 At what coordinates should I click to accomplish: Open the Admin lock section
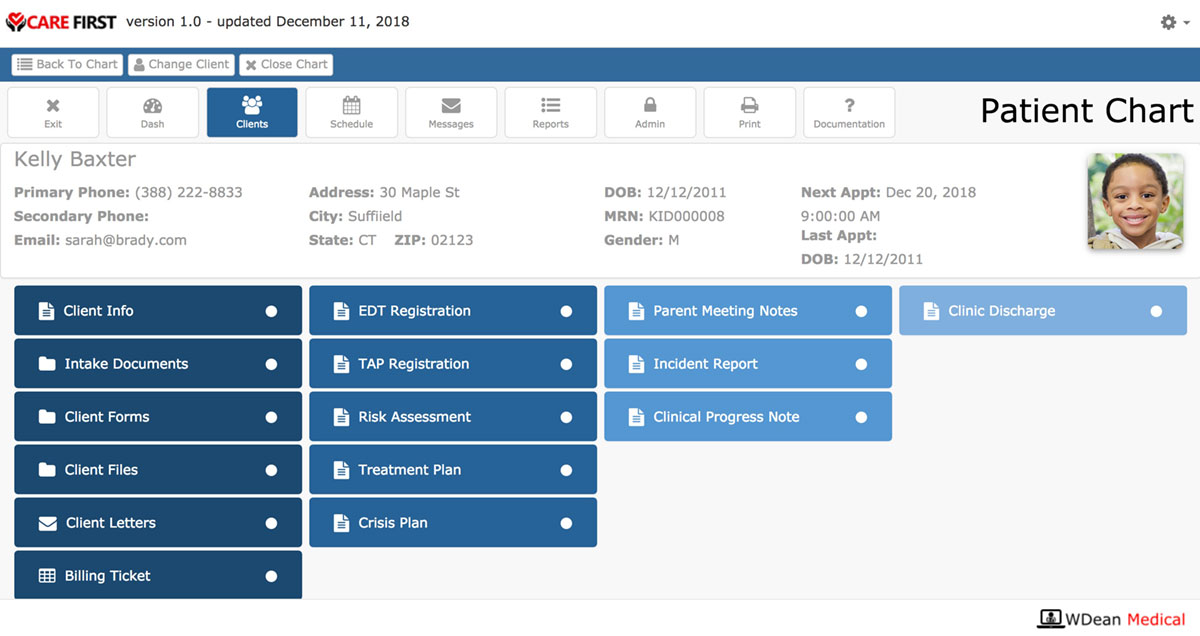650,112
